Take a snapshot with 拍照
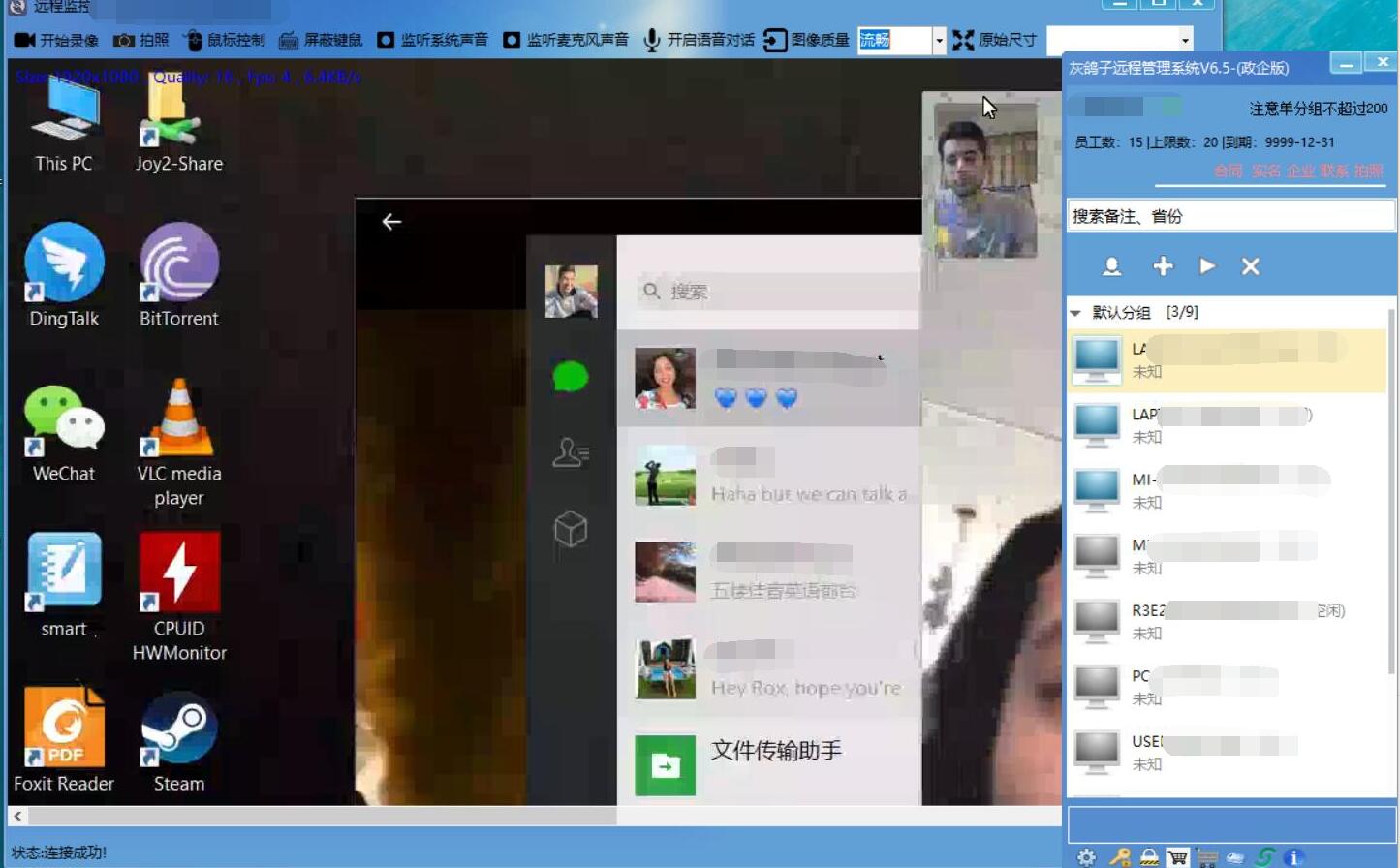The height and width of the screenshot is (868, 1400). tap(141, 40)
